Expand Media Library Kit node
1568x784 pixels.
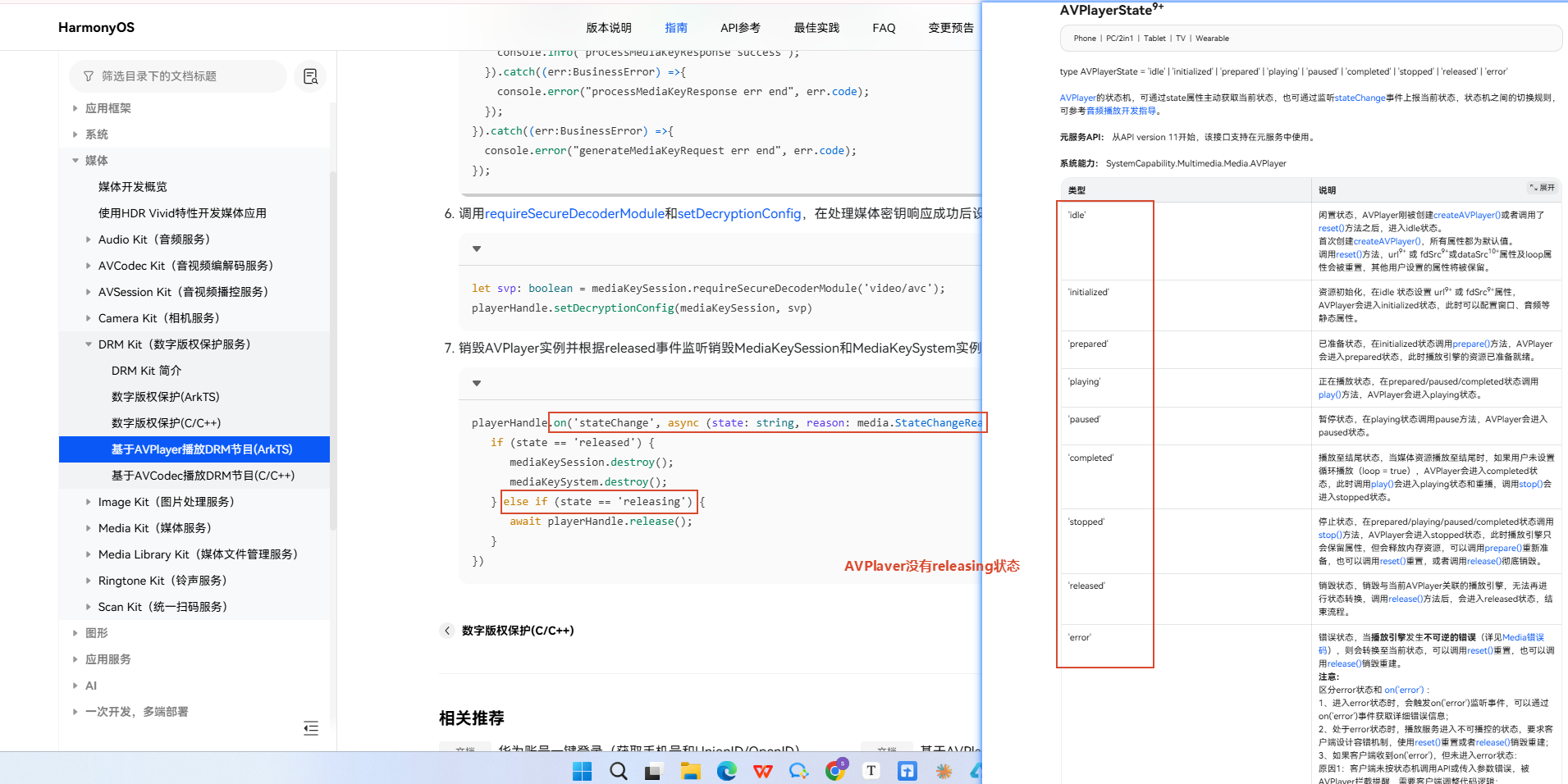pos(89,554)
